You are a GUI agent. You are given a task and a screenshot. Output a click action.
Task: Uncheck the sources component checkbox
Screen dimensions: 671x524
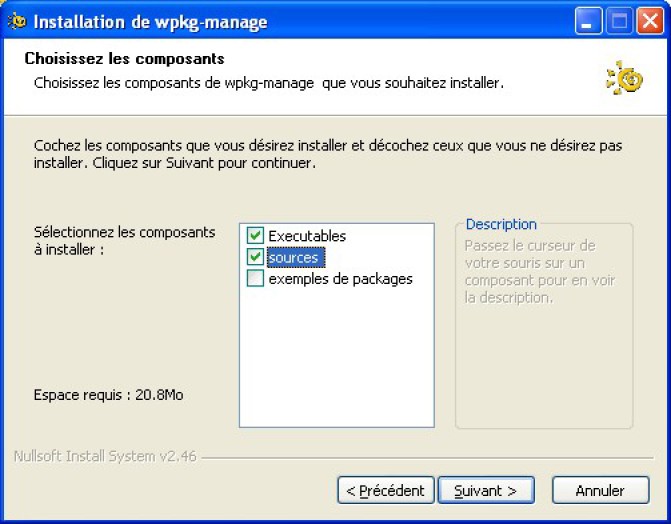coord(256,258)
